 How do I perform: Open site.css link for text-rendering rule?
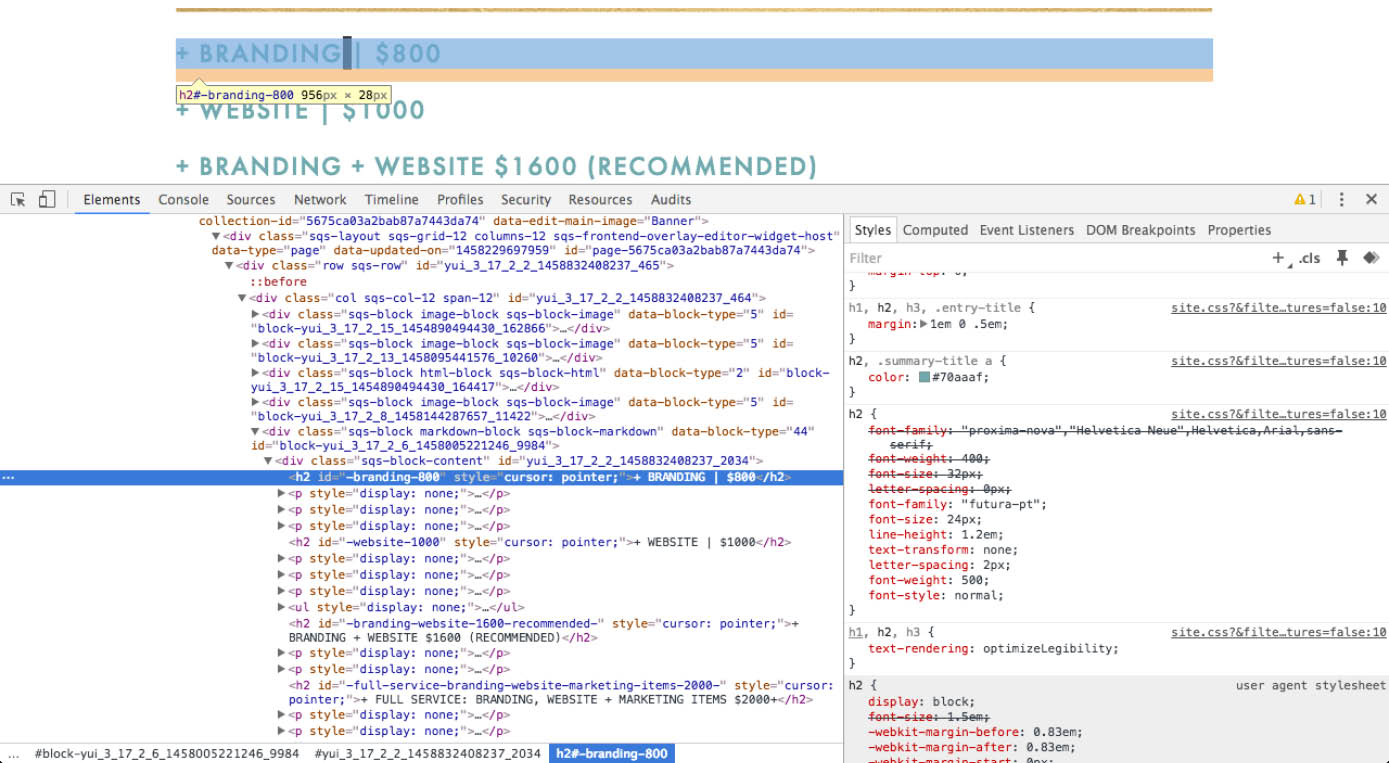1279,632
